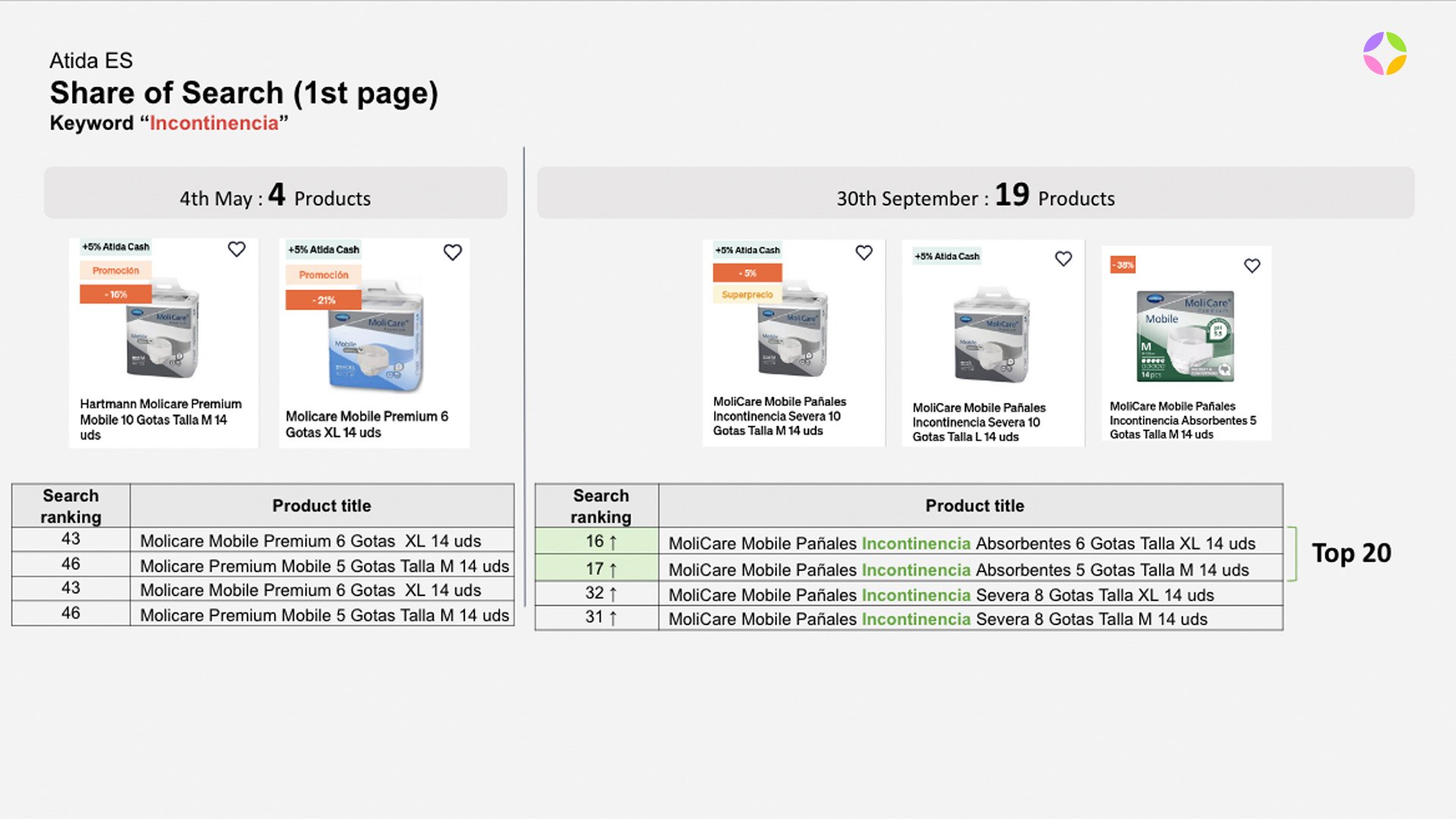This screenshot has height=819, width=1456.
Task: Click the 'Top 20' label
Action: (1351, 553)
